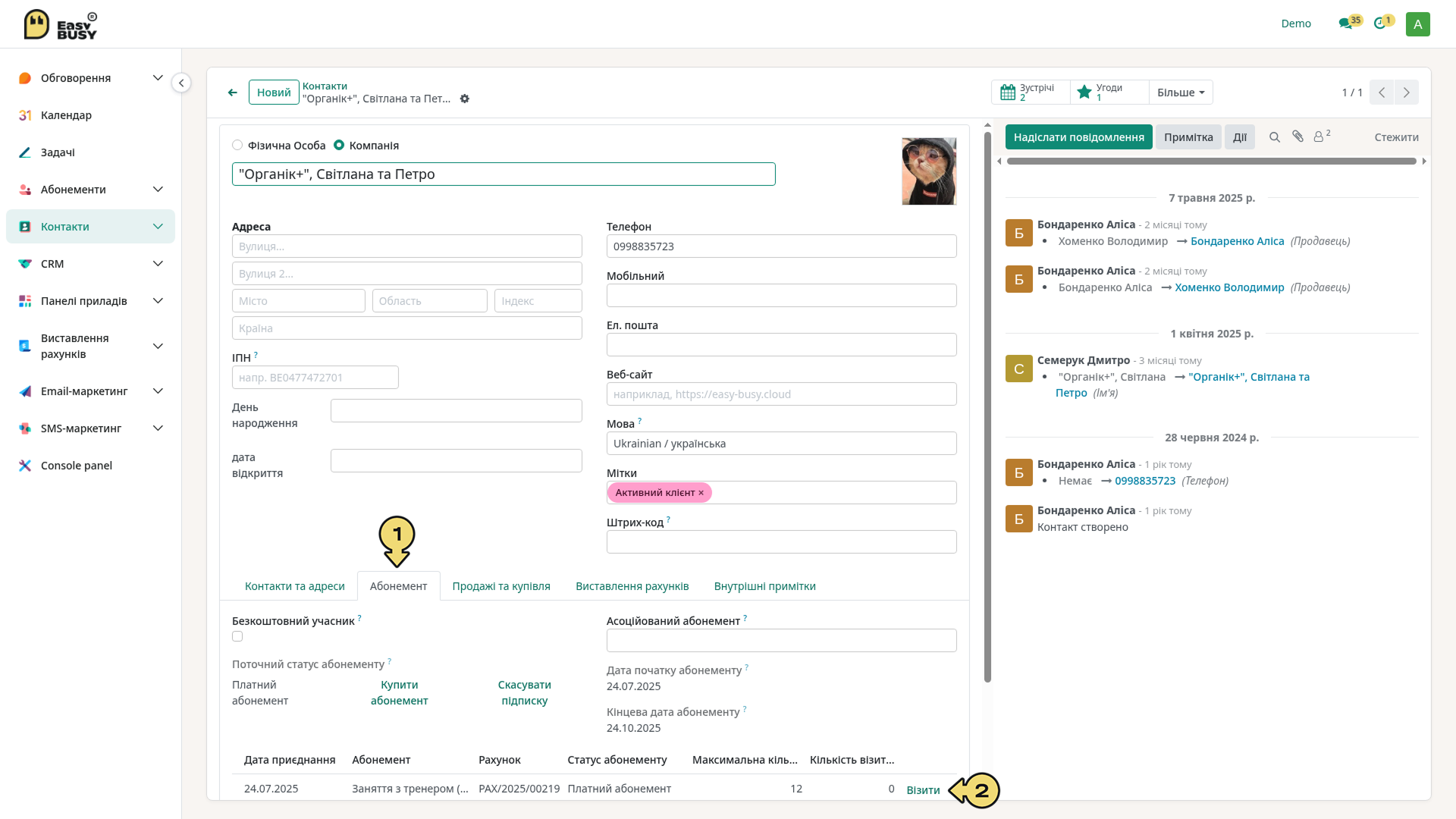Switch to the Виставлення рахунків tab

pos(632,586)
